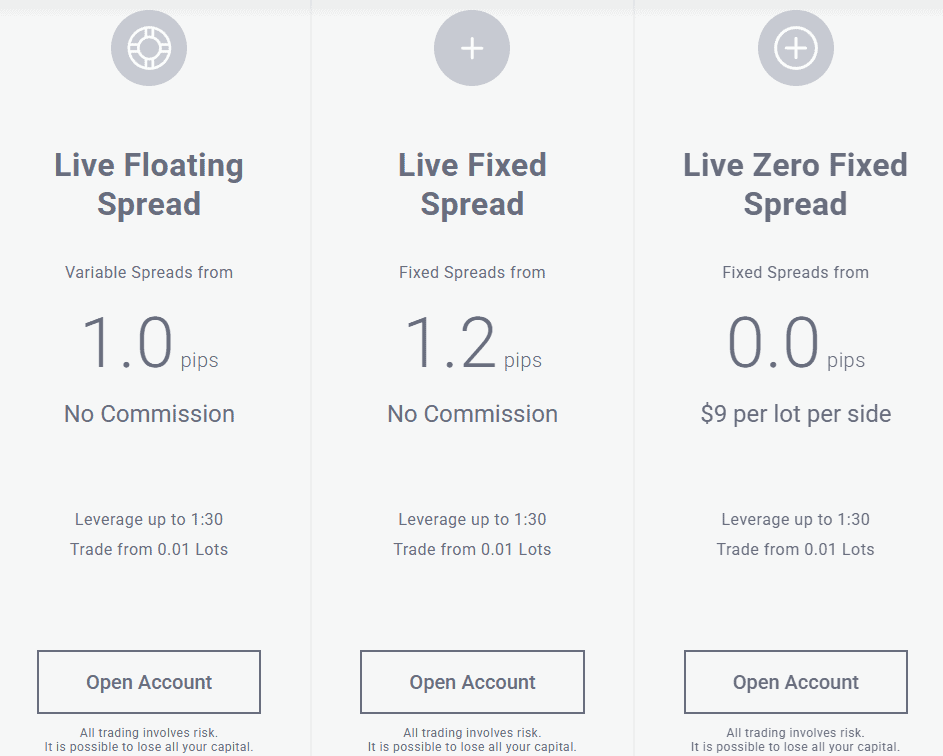943x756 pixels.
Task: Open Account for Live Floating Spread
Action: click(x=148, y=681)
